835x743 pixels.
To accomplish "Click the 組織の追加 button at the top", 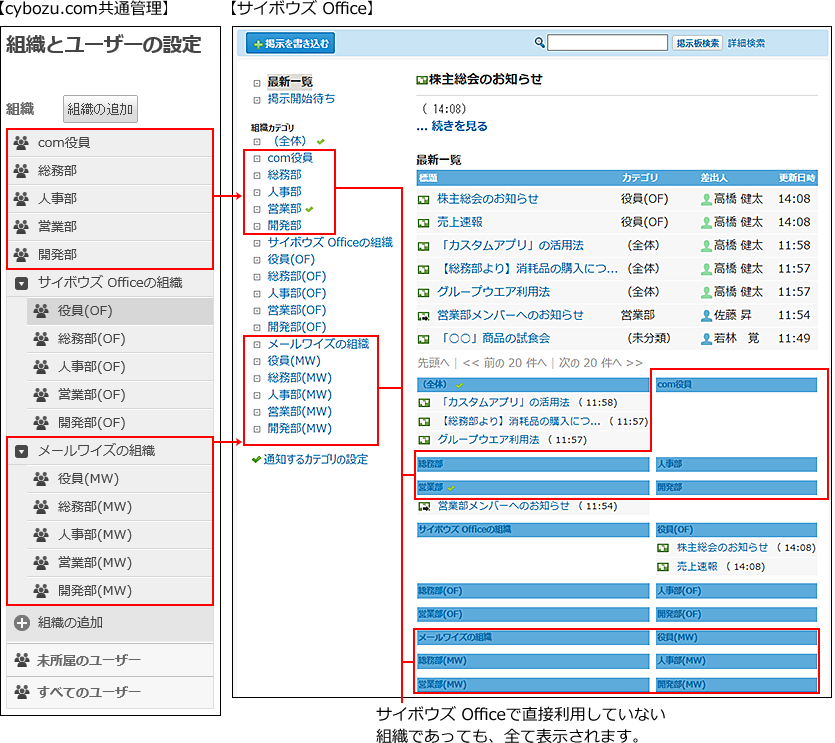I will [x=100, y=109].
